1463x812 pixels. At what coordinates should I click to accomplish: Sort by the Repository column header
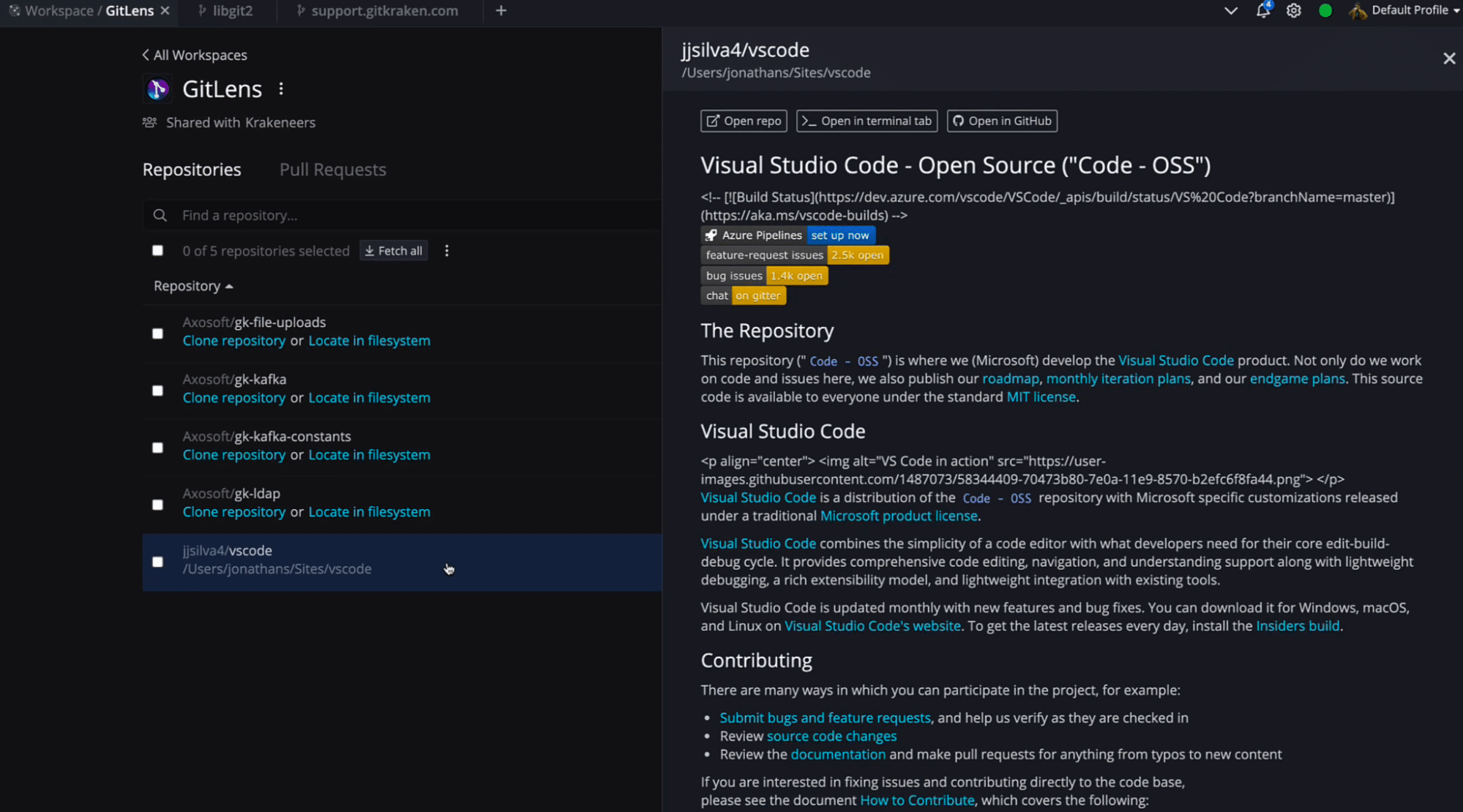[x=193, y=286]
